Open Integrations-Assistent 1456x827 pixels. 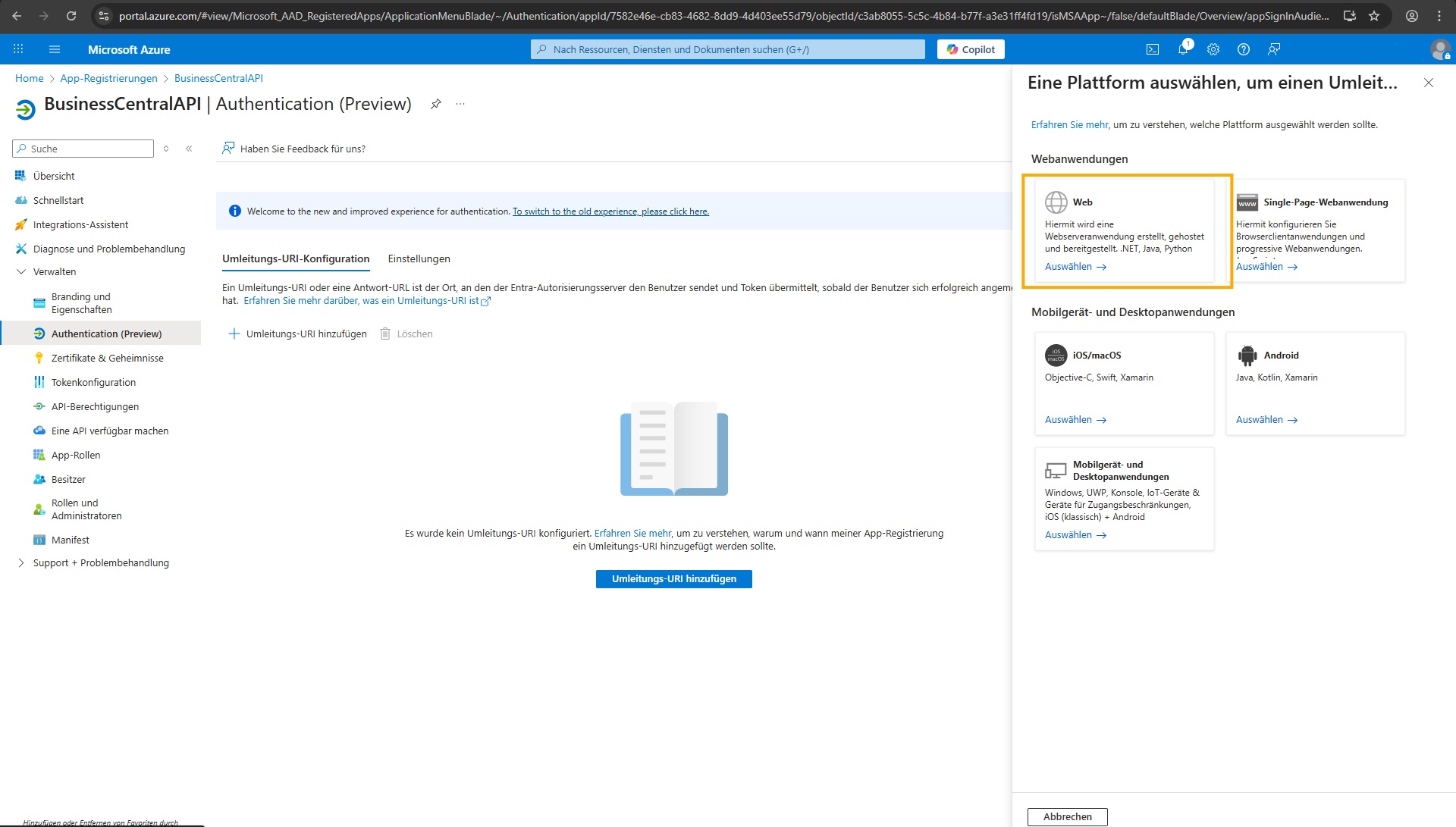coord(80,224)
